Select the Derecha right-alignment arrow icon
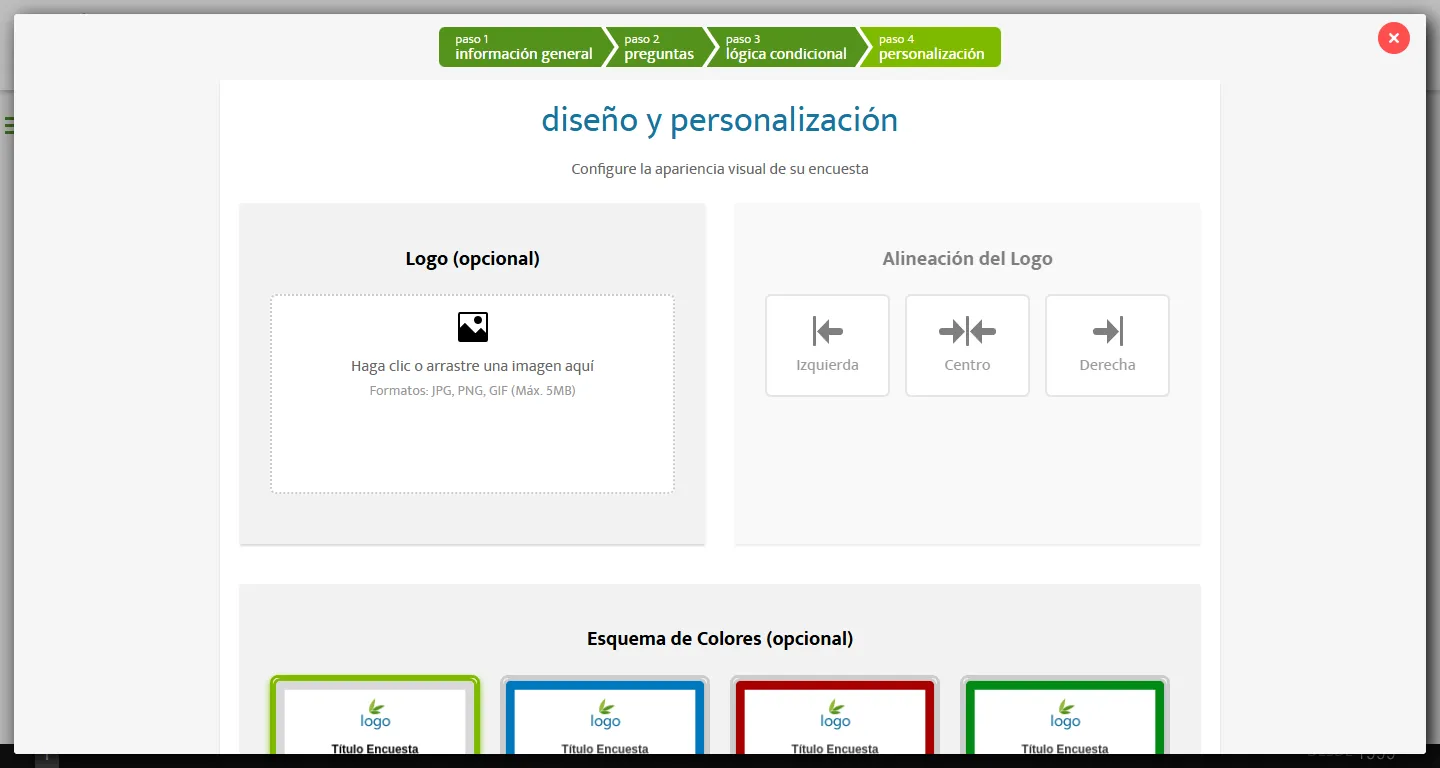This screenshot has width=1440, height=768. tap(1107, 330)
